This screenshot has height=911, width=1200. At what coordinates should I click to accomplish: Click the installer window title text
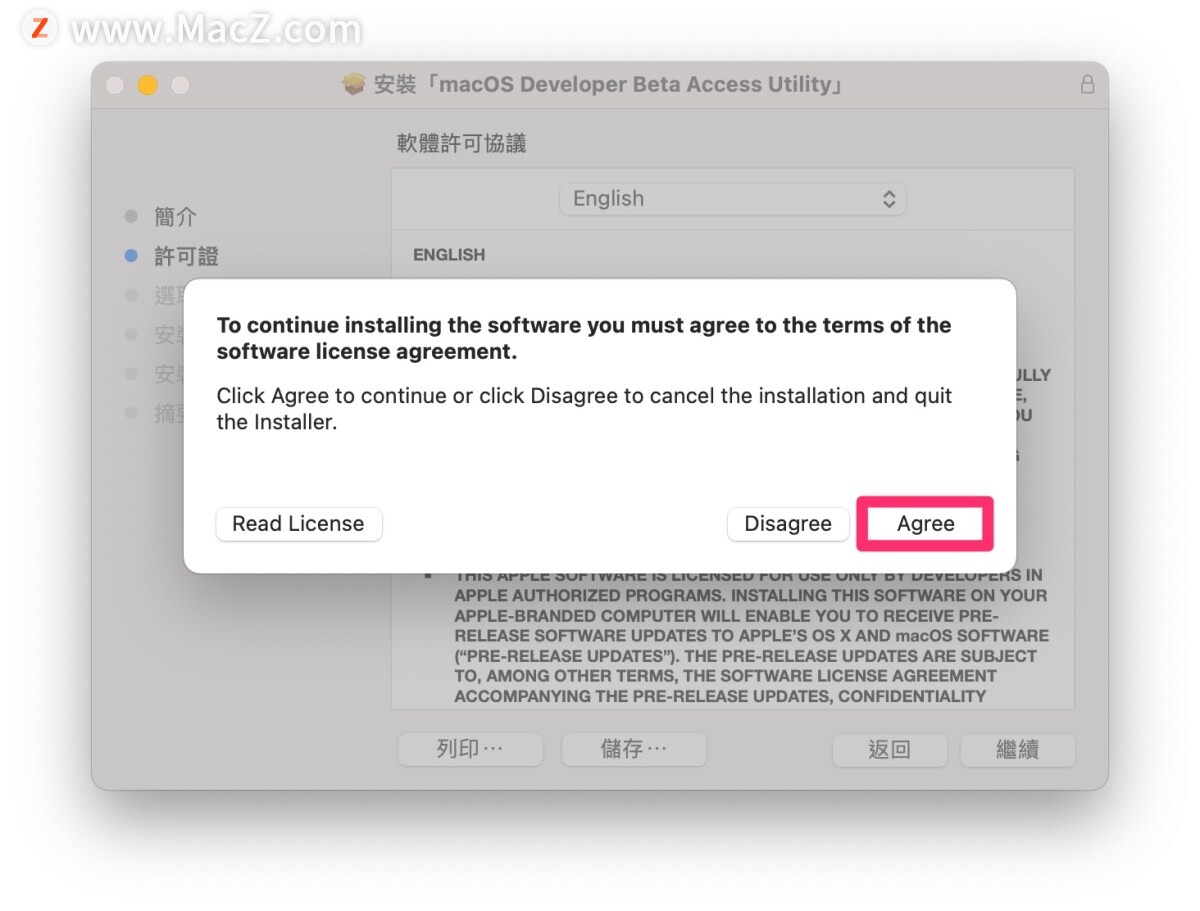(x=609, y=85)
